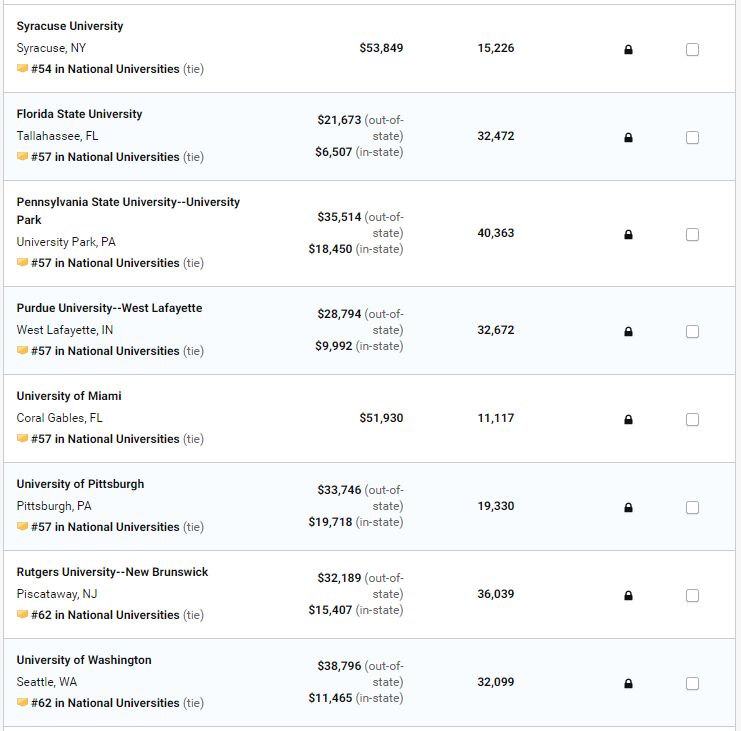Check the compare box for Syracuse University
The image size is (741, 731).
tap(692, 50)
